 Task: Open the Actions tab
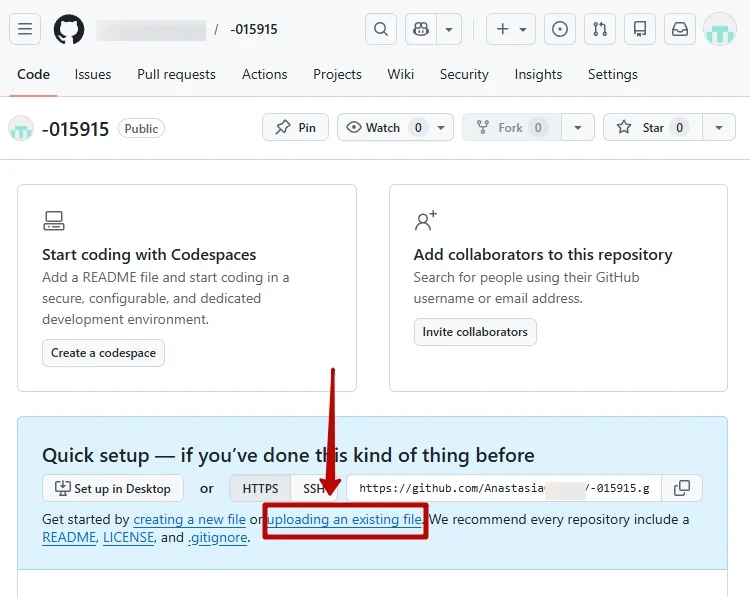(265, 75)
